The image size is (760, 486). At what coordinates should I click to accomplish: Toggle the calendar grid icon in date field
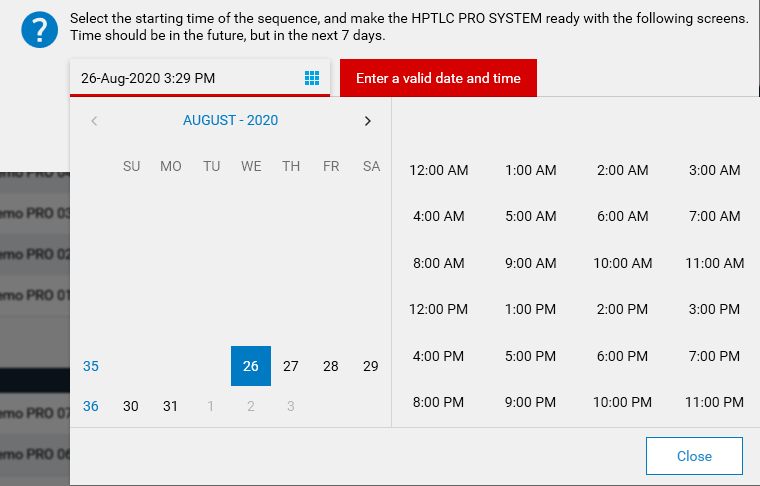pyautogui.click(x=312, y=78)
